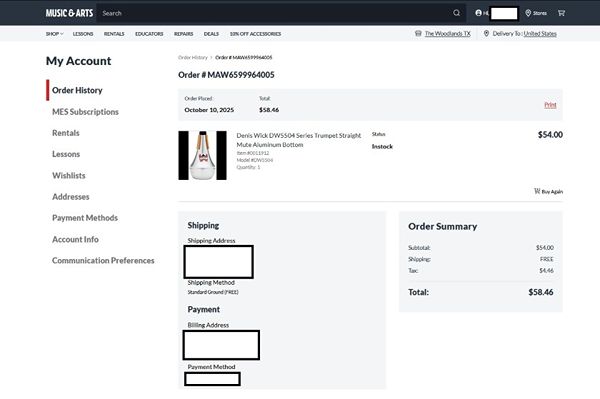Click the Order Summary Total $58.46 value

tap(541, 292)
